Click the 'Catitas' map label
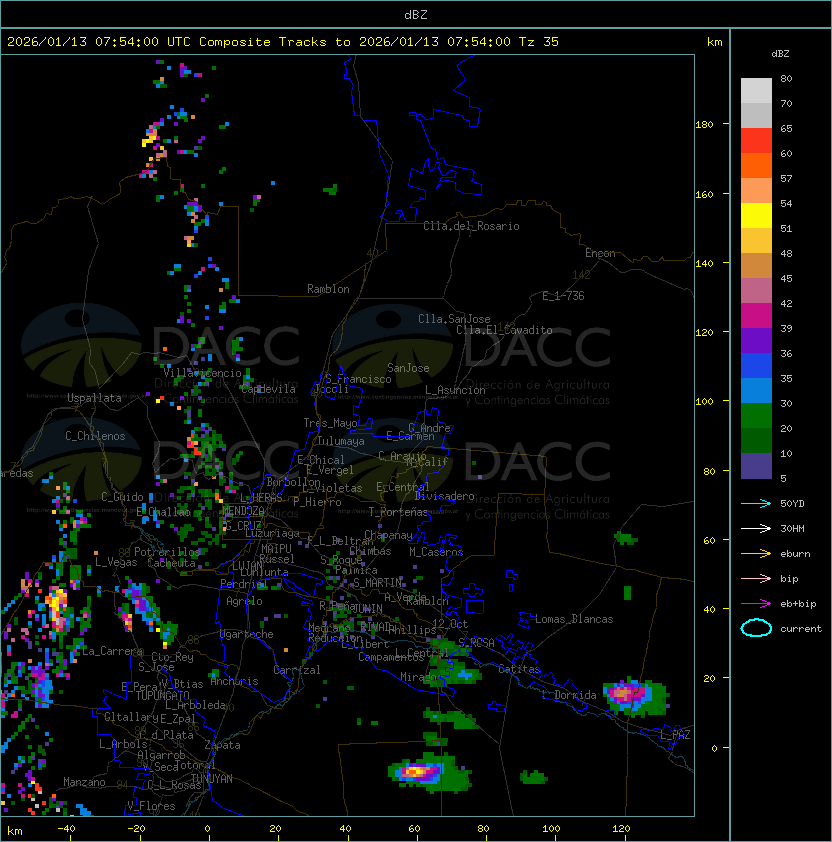This screenshot has height=842, width=832. (519, 669)
